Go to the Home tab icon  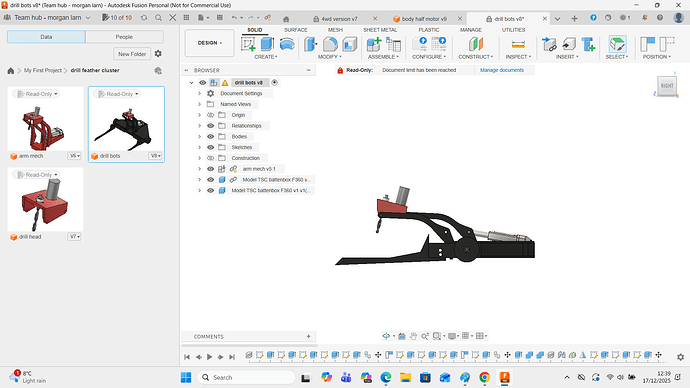tap(286, 19)
